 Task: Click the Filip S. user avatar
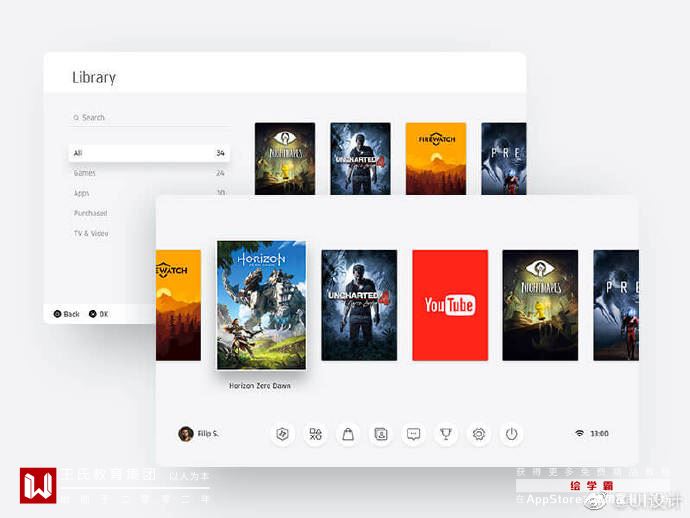pyautogui.click(x=186, y=434)
